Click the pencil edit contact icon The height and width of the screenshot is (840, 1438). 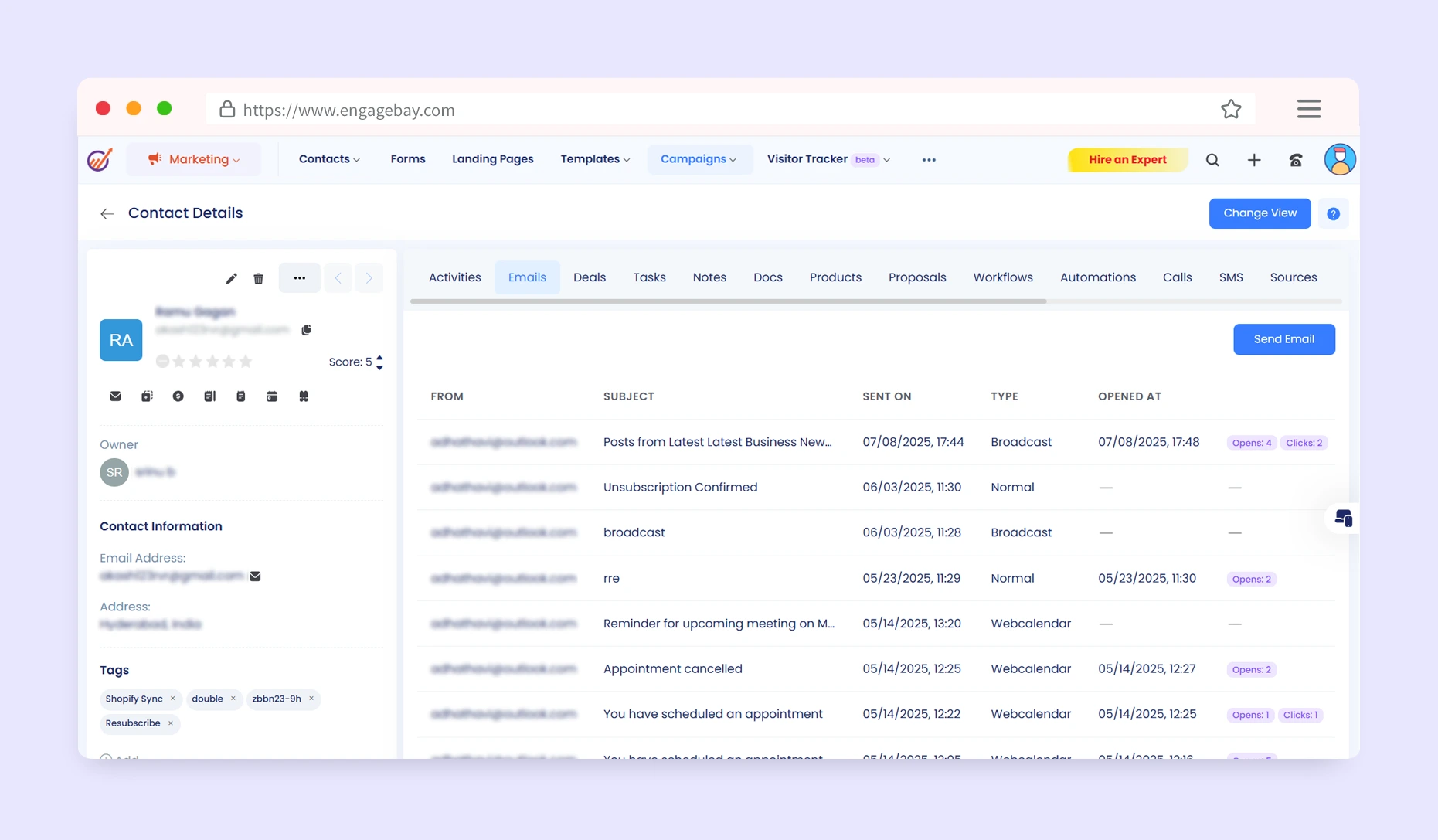(231, 278)
